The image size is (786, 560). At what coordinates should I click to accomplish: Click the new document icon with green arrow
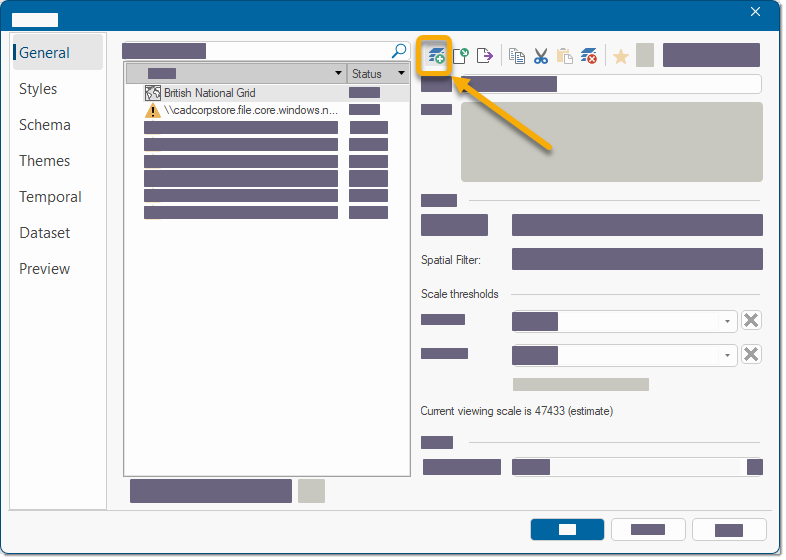pyautogui.click(x=461, y=56)
